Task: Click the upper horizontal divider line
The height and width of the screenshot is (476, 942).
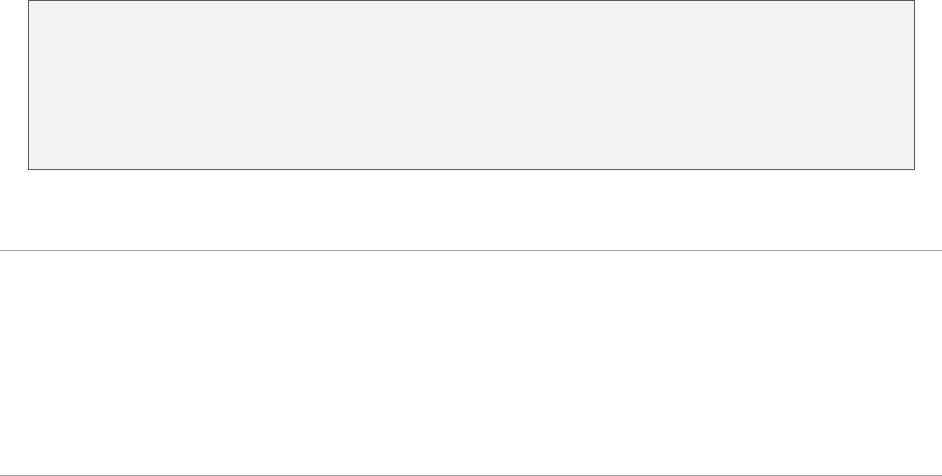Action: click(x=471, y=250)
